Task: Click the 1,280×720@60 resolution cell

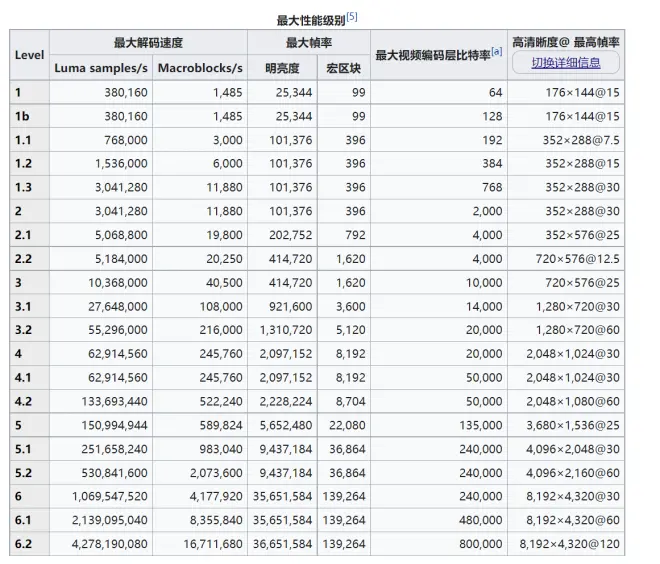Action: 566,330
